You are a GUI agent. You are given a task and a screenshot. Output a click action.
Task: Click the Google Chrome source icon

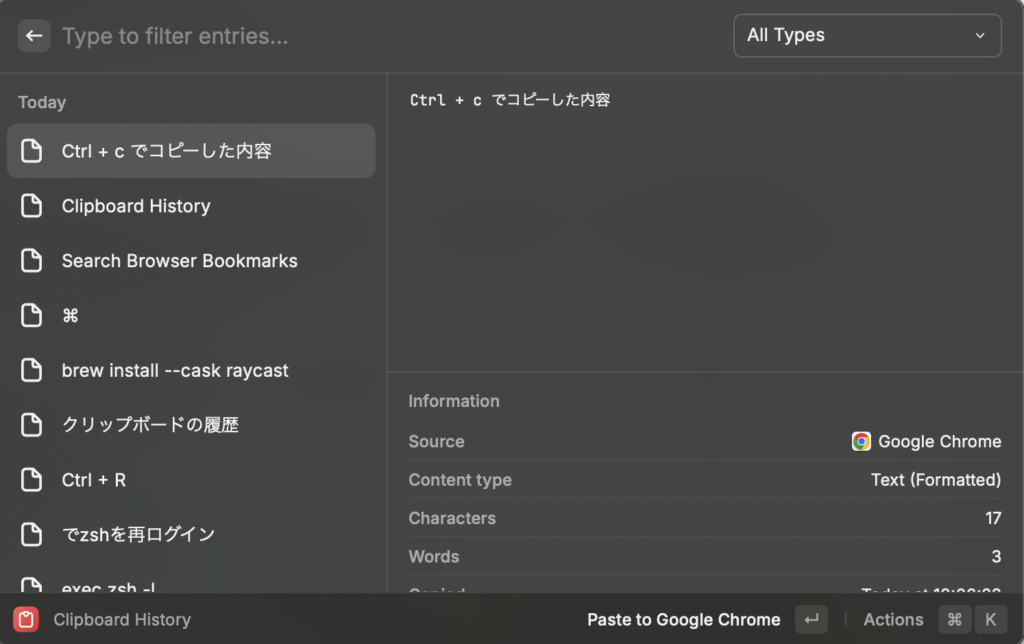pos(861,442)
